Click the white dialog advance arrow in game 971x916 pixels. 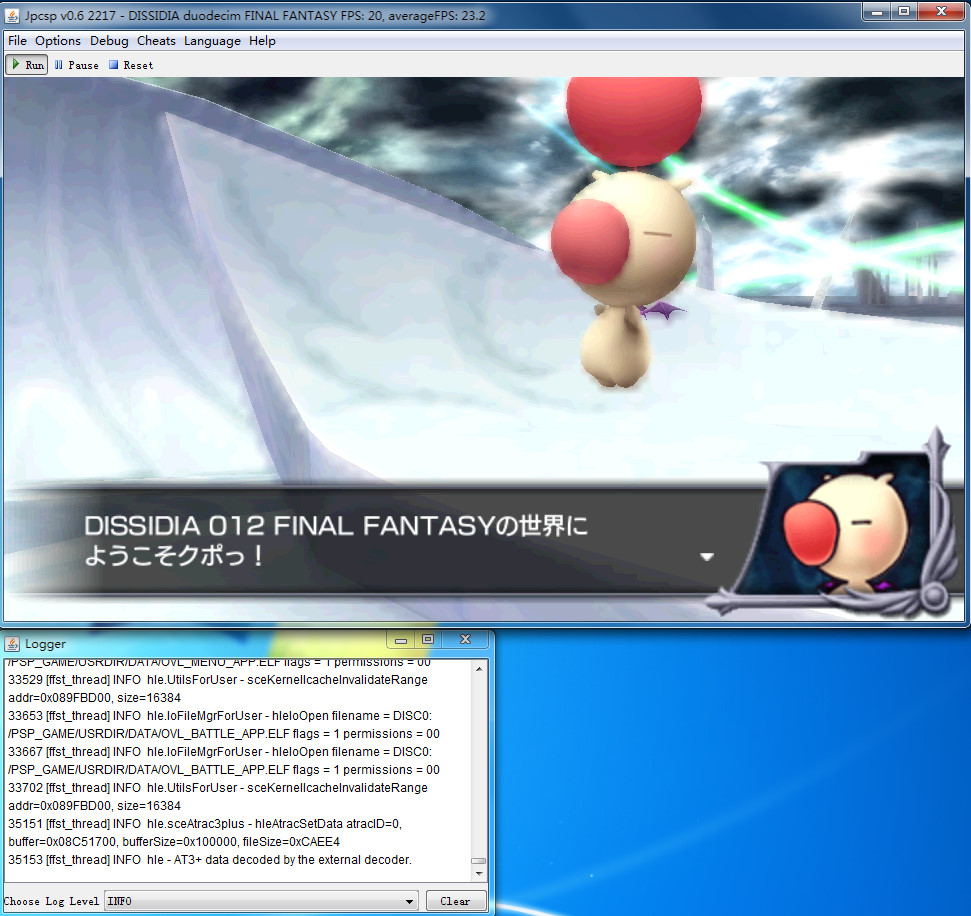(707, 557)
